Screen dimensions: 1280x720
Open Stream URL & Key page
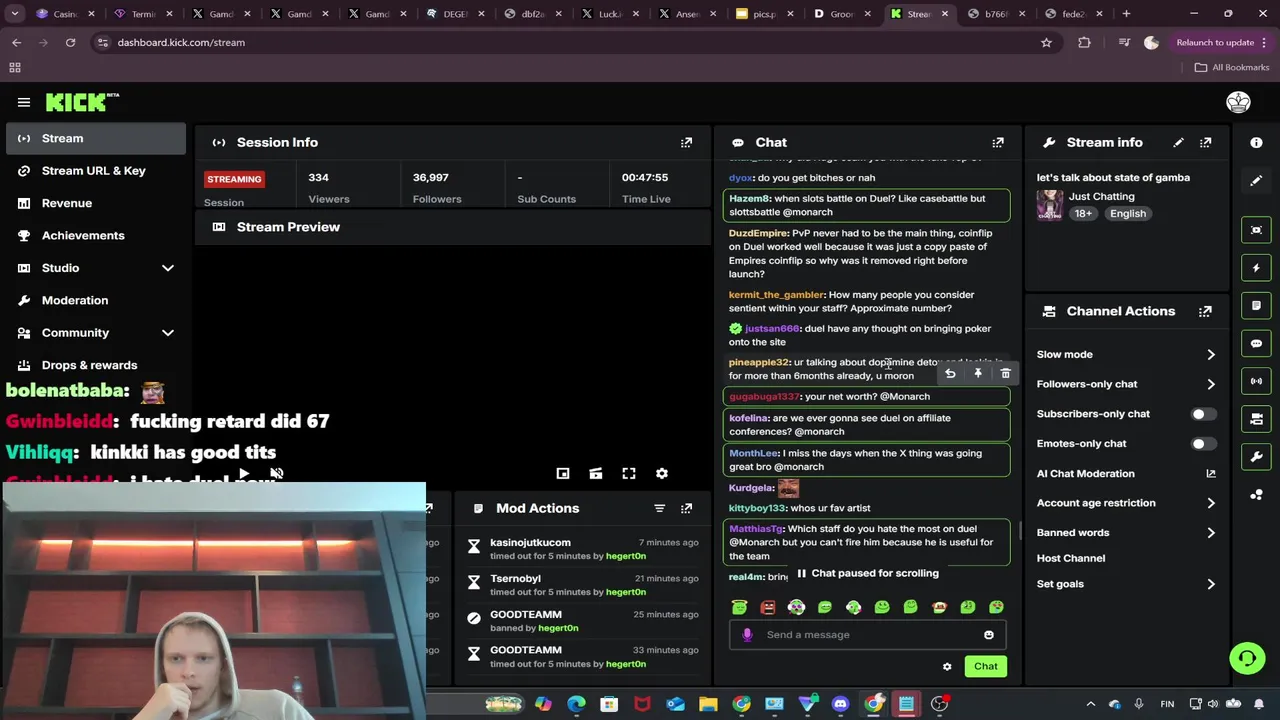click(x=96, y=171)
